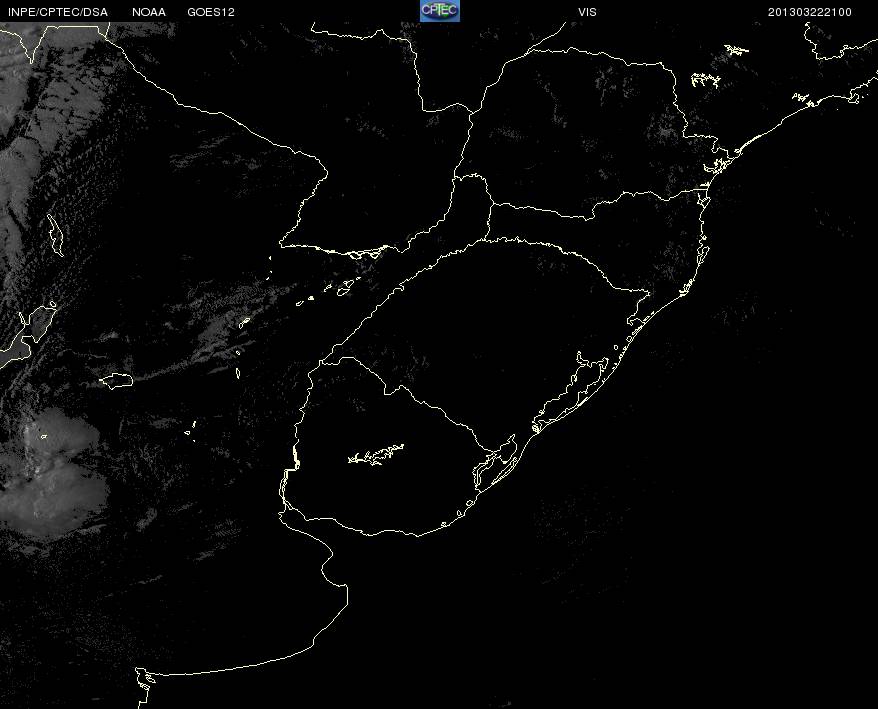The width and height of the screenshot is (878, 709).
Task: Click the NOAA label
Action: tap(149, 12)
